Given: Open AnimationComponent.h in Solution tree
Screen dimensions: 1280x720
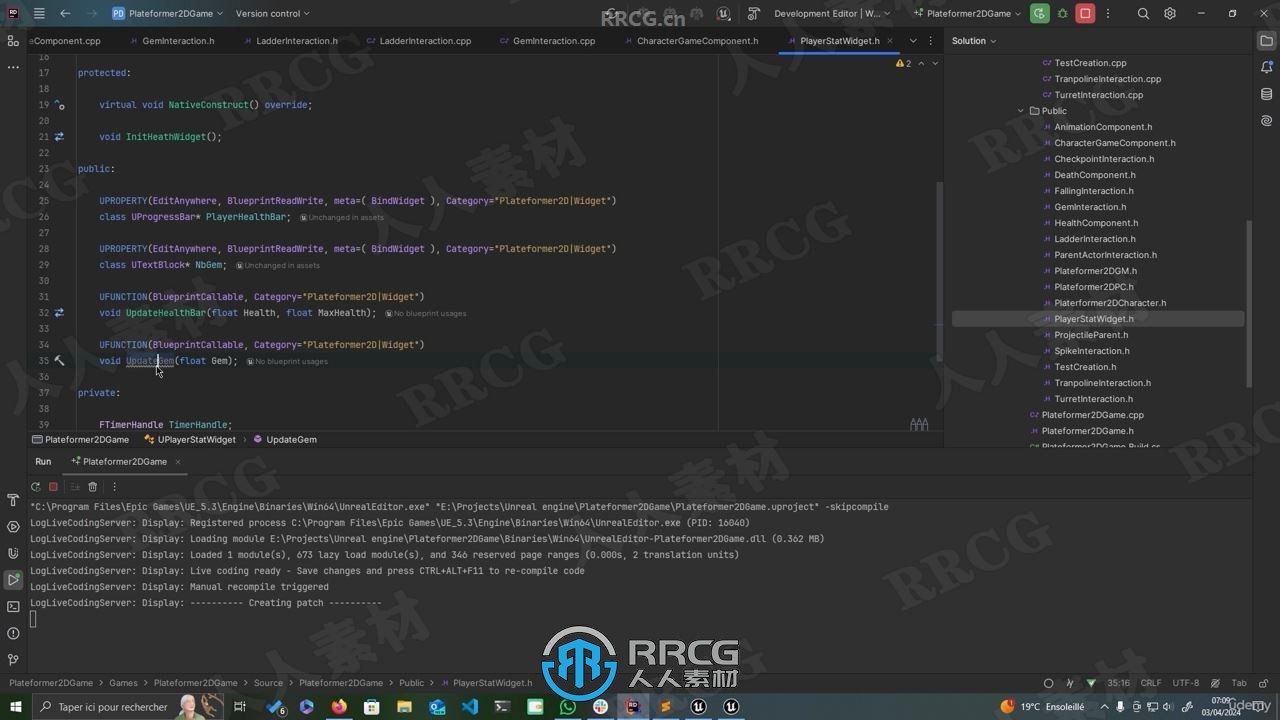Looking at the screenshot, I should click(x=1103, y=127).
